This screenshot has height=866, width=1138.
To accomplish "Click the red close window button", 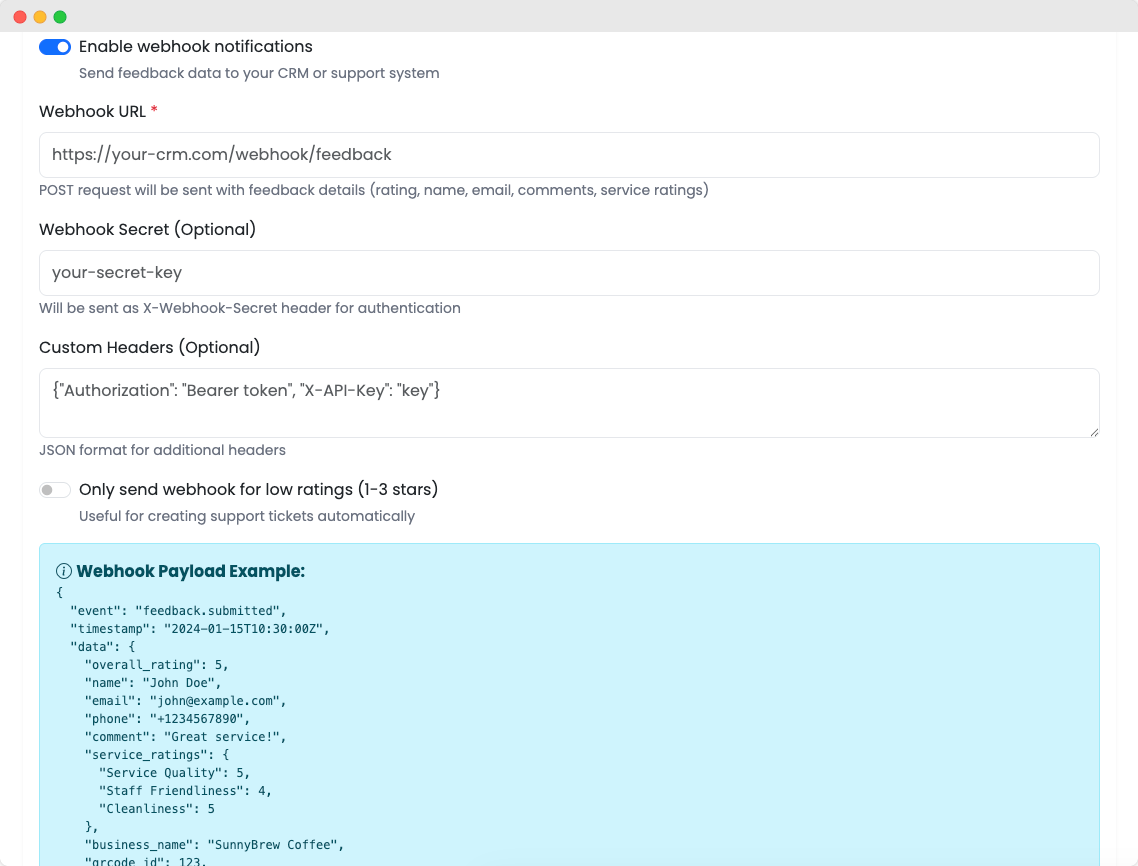I will coord(20,17).
